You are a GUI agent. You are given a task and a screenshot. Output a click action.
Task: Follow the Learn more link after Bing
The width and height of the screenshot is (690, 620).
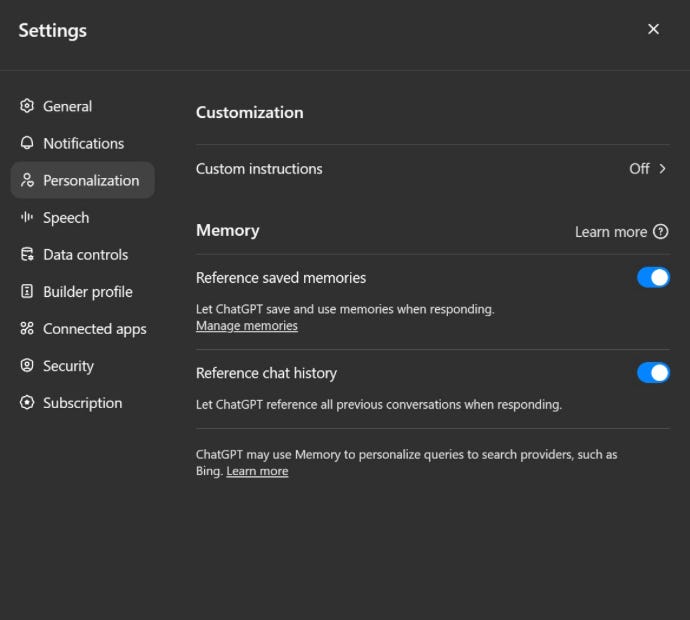(x=257, y=471)
